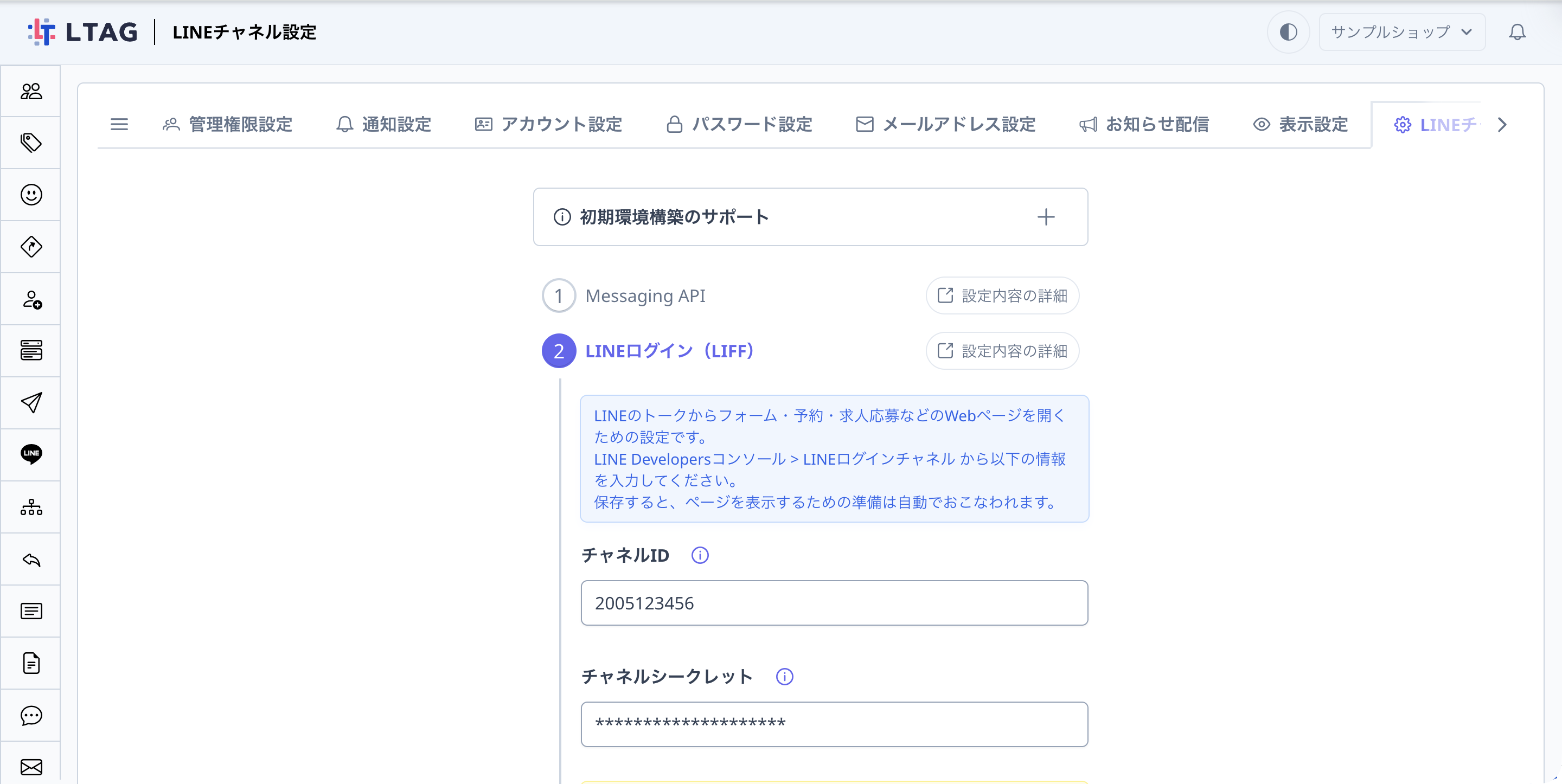Open 設定内容の詳細 for Messaging API
The height and width of the screenshot is (784, 1562).
(1002, 296)
